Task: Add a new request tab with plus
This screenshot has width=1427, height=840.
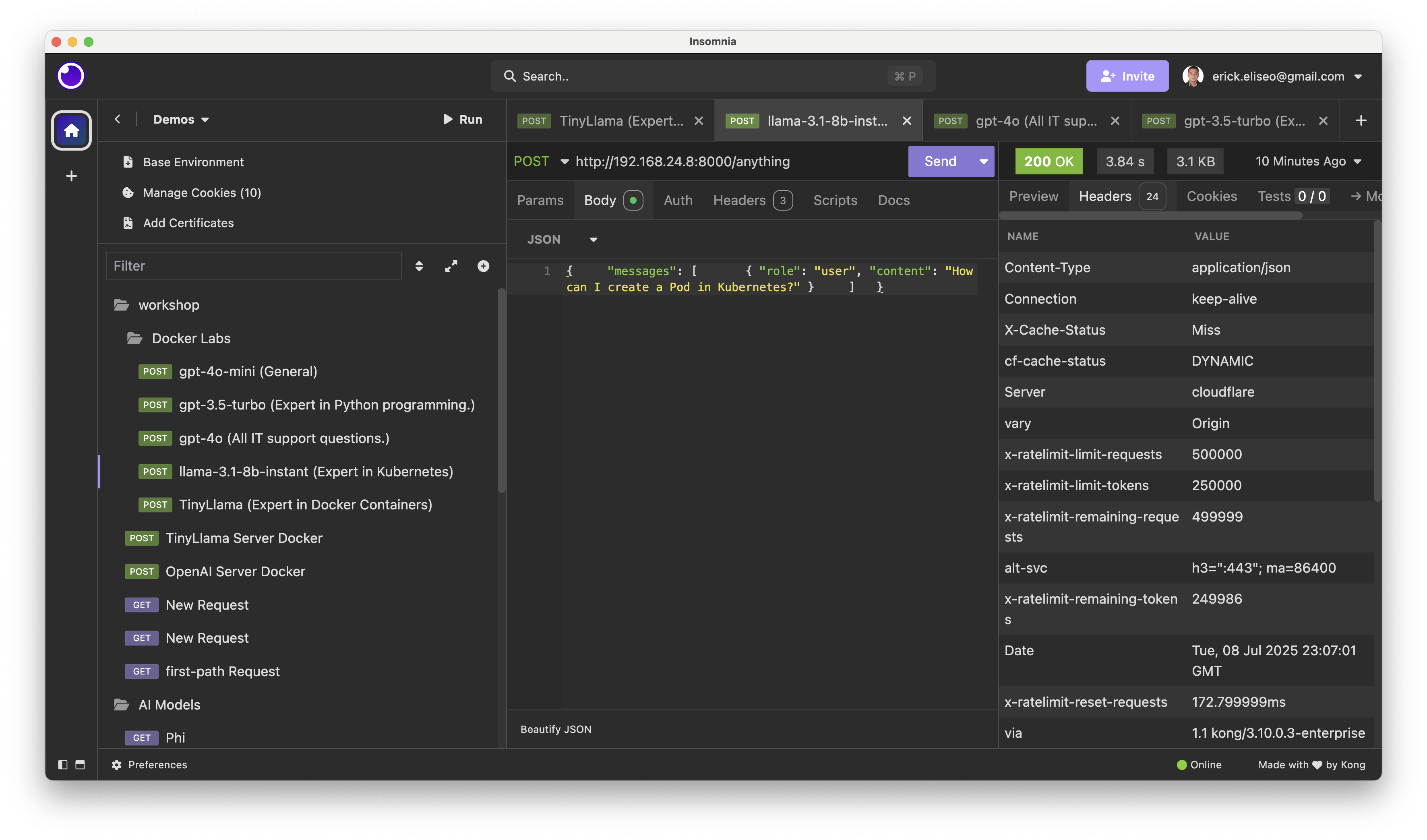Action: pyautogui.click(x=1361, y=121)
